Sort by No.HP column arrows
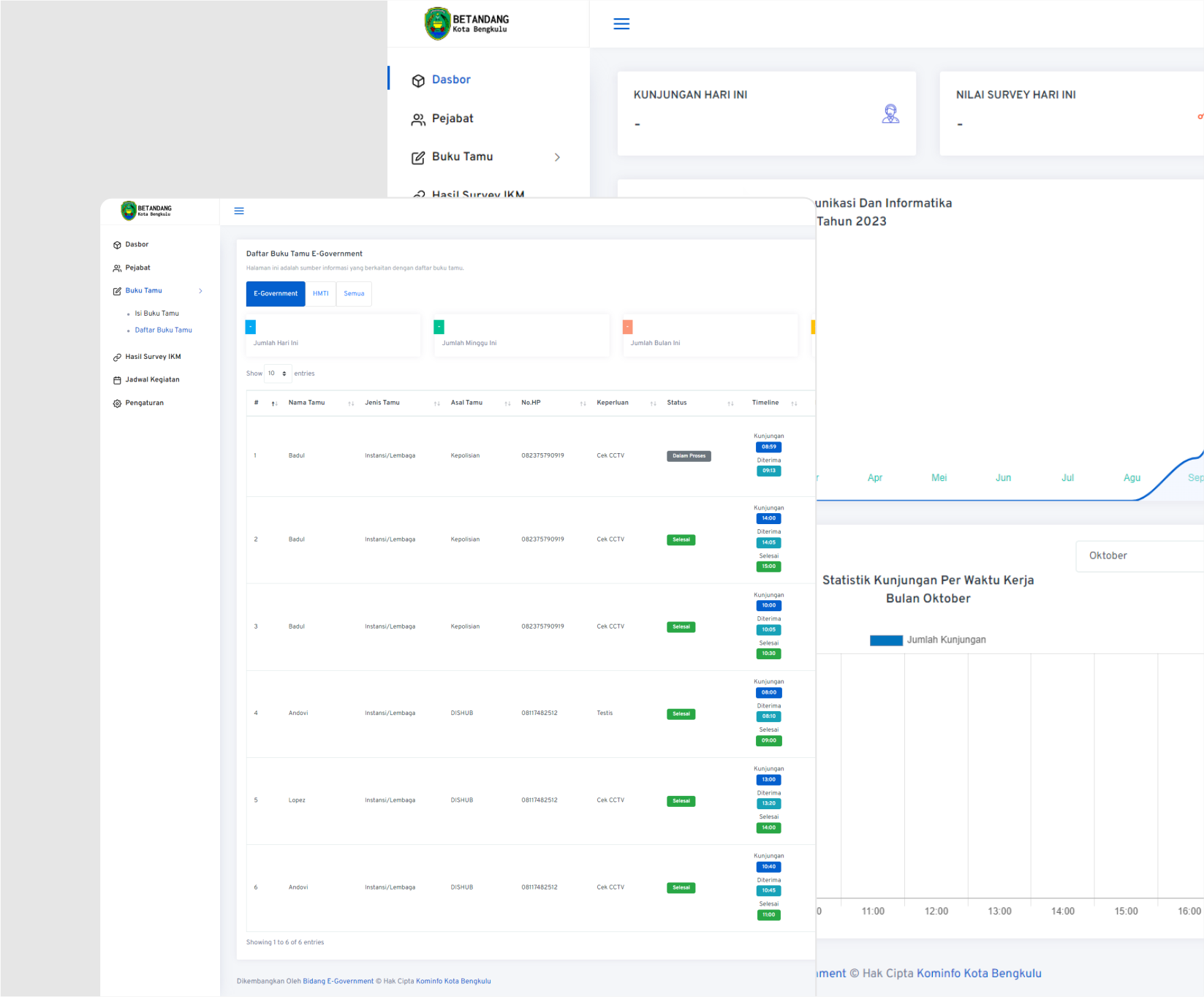The height and width of the screenshot is (997, 1204). [583, 403]
